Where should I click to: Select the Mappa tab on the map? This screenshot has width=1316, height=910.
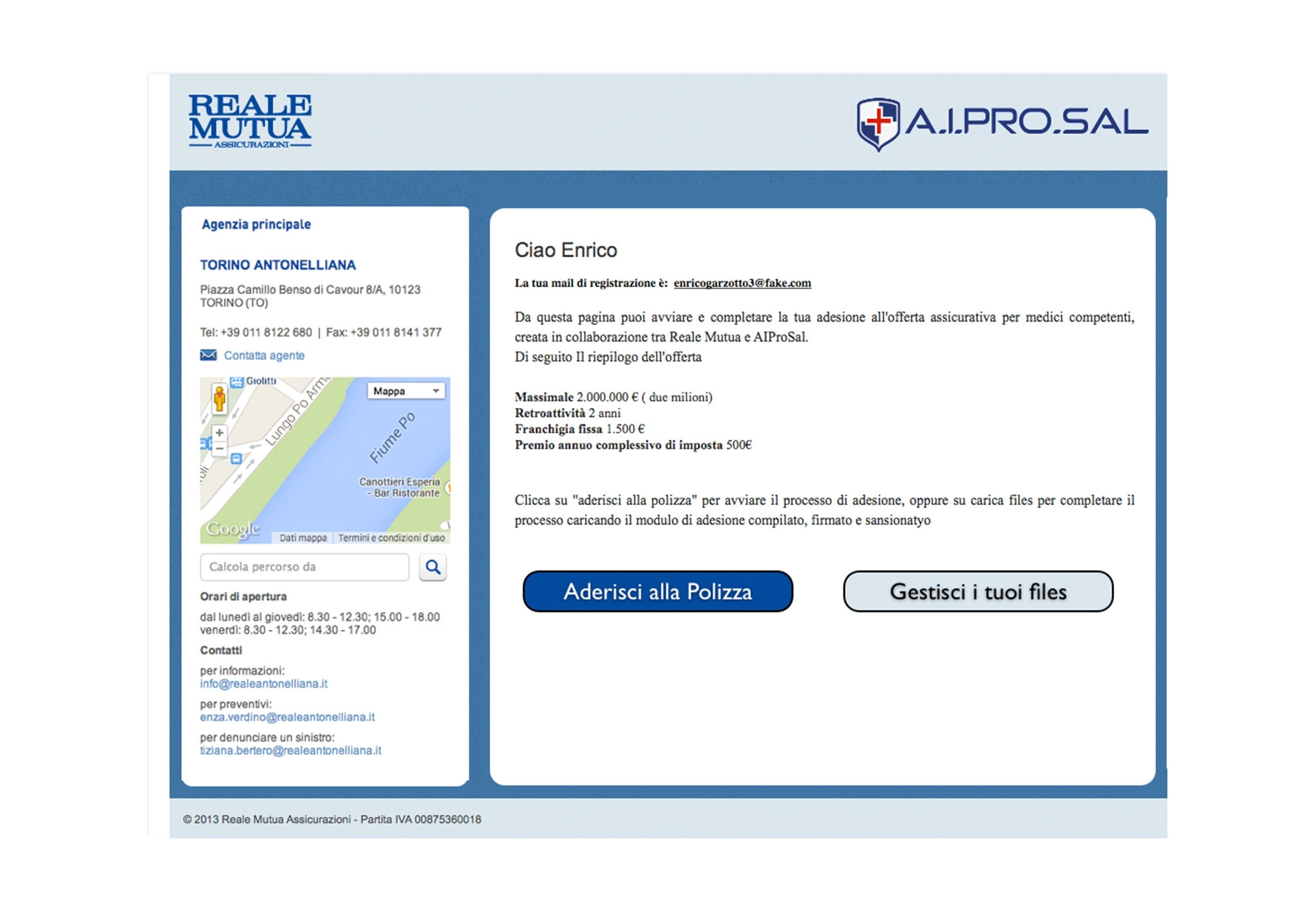pyautogui.click(x=392, y=390)
